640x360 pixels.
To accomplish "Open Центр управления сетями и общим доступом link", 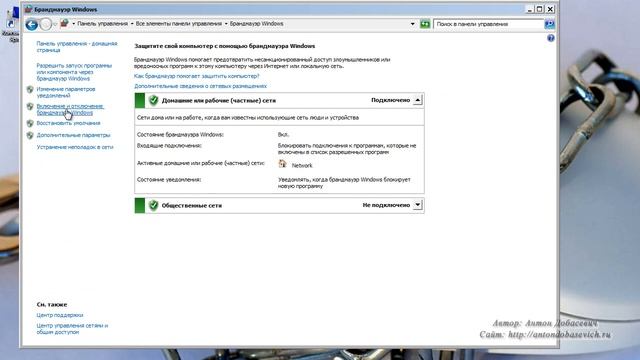I will coord(72,329).
